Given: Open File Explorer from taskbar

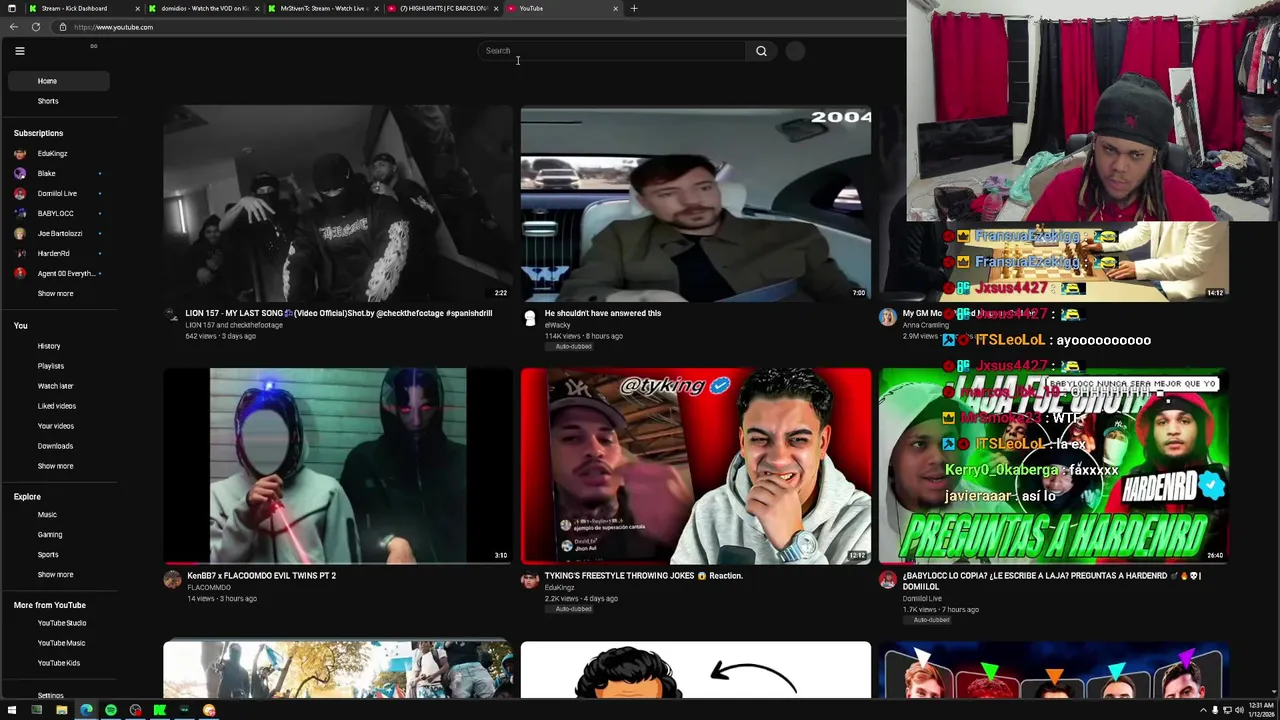Looking at the screenshot, I should [x=61, y=710].
